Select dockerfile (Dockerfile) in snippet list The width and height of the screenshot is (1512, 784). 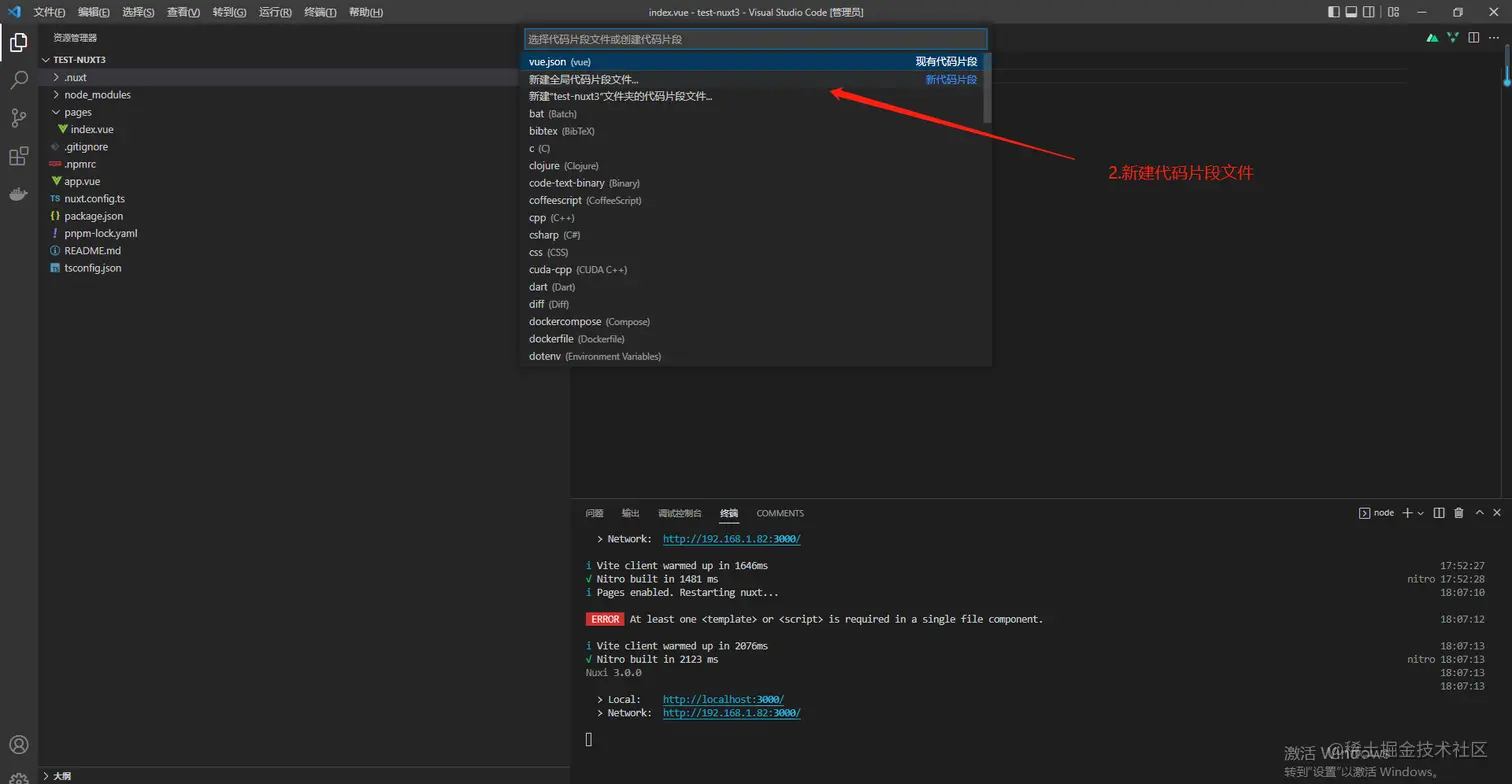click(x=753, y=339)
